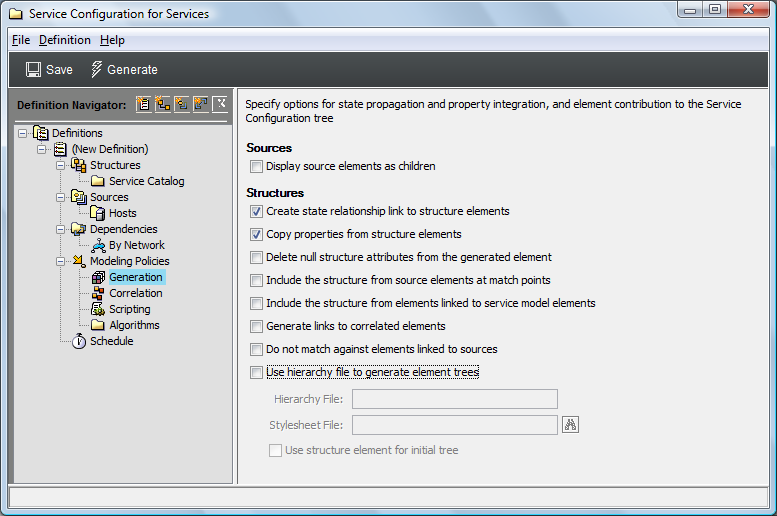
Task: Click the Service Catalog folder icon
Action: (x=98, y=181)
